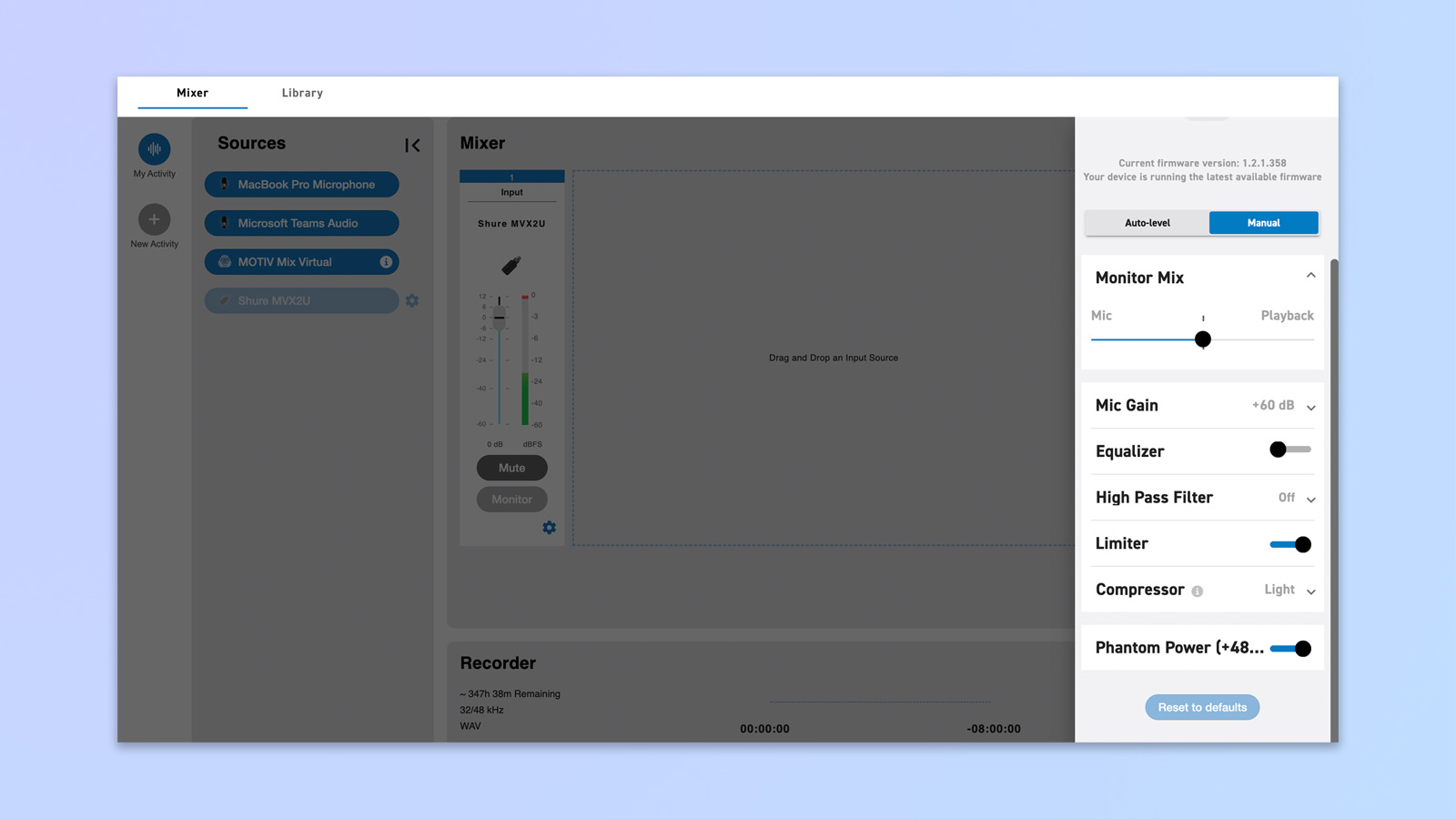Enable the Equalizer toggle

tap(1289, 450)
